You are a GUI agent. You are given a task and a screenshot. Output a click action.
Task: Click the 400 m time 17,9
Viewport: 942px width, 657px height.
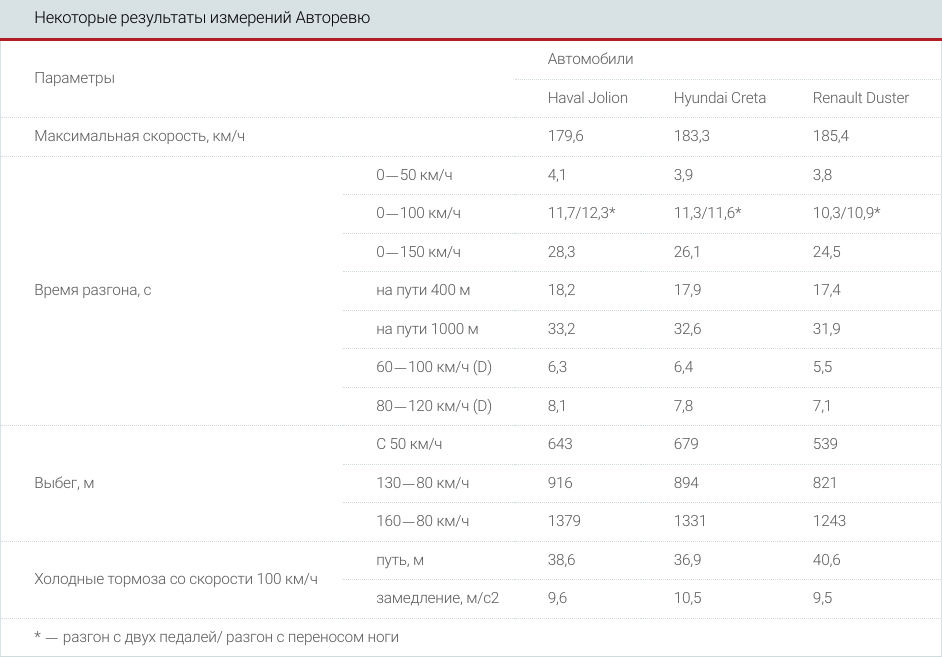[x=687, y=291]
